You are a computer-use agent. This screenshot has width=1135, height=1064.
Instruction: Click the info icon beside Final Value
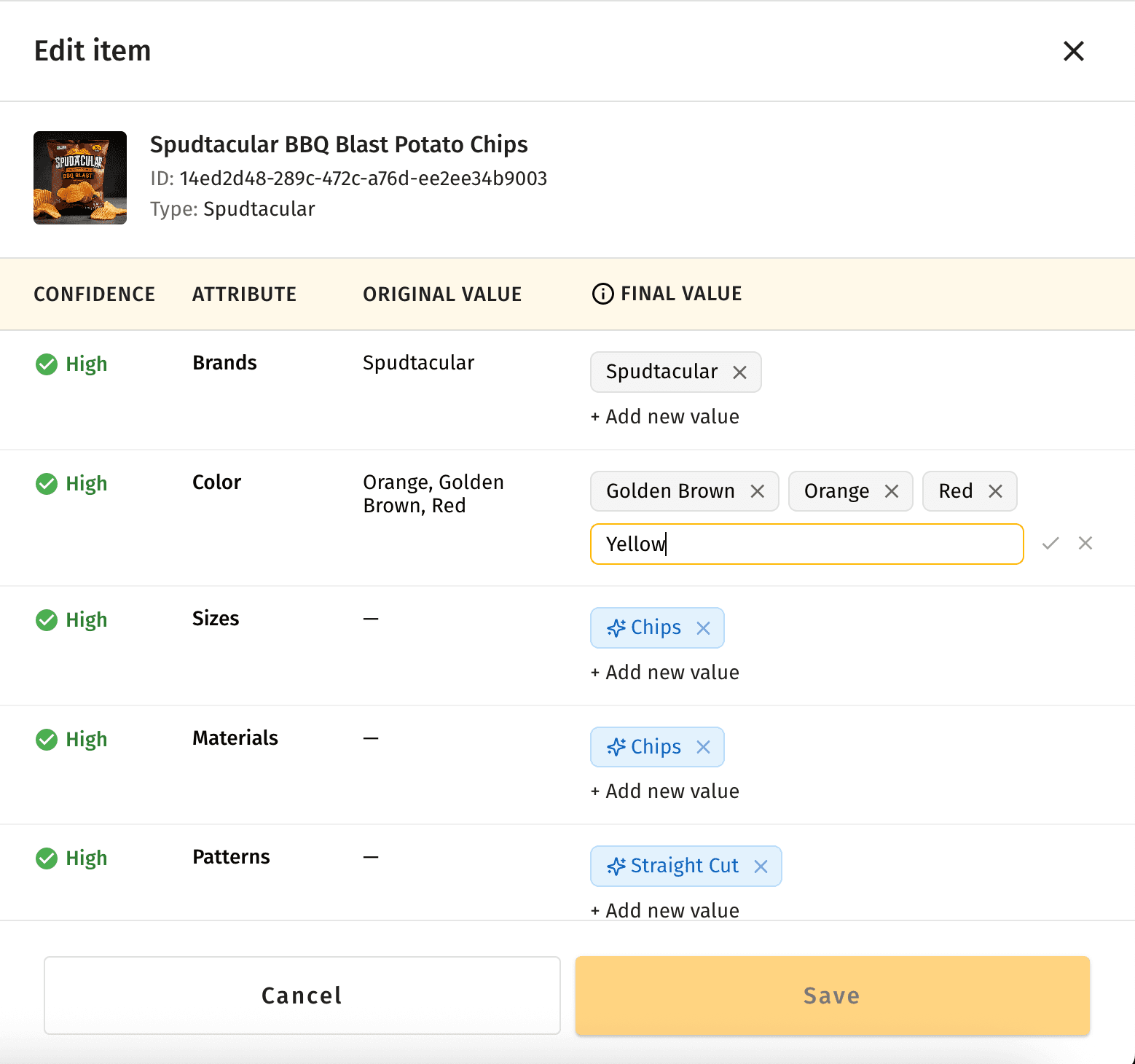[x=602, y=294]
